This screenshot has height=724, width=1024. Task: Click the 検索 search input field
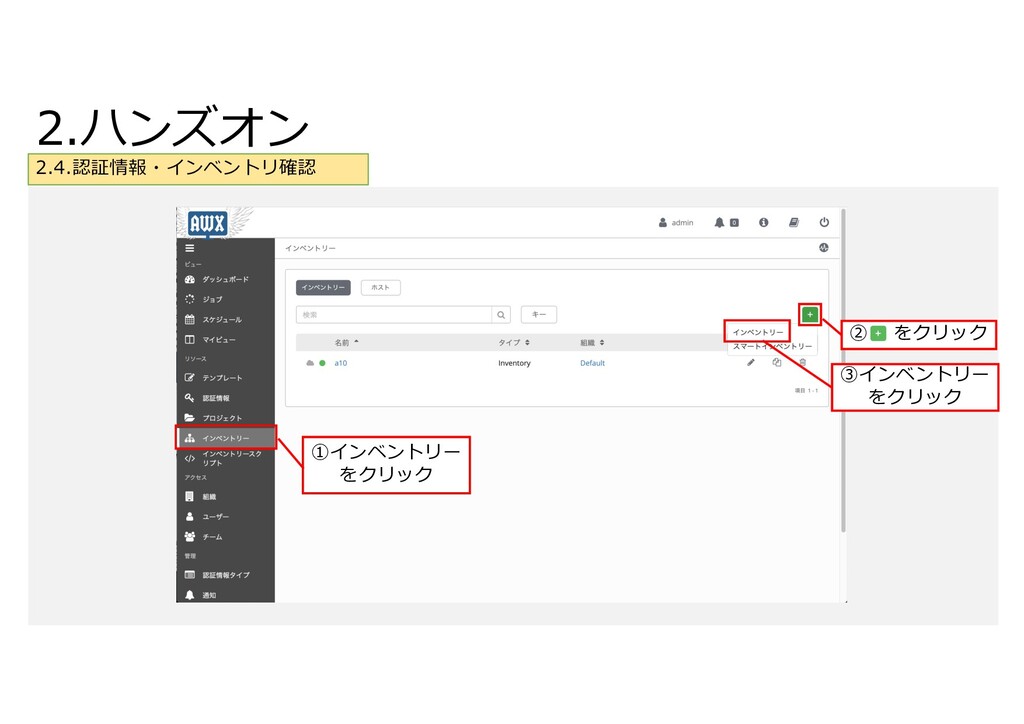click(394, 315)
